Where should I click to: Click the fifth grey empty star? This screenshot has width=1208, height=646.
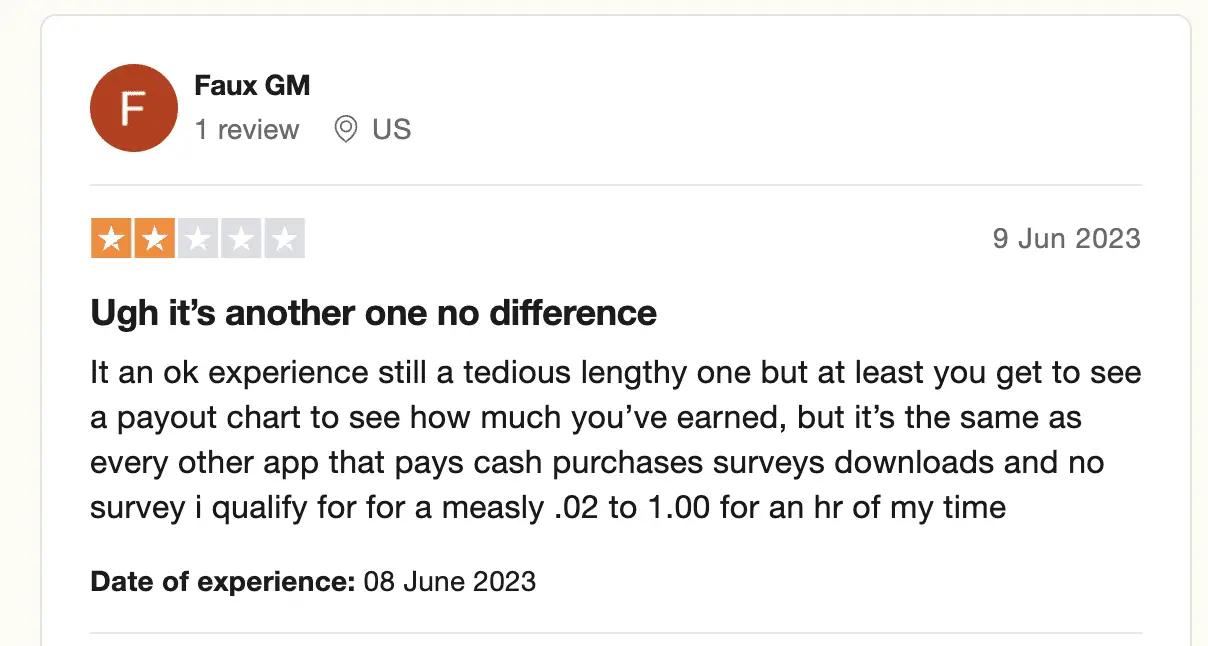point(285,239)
